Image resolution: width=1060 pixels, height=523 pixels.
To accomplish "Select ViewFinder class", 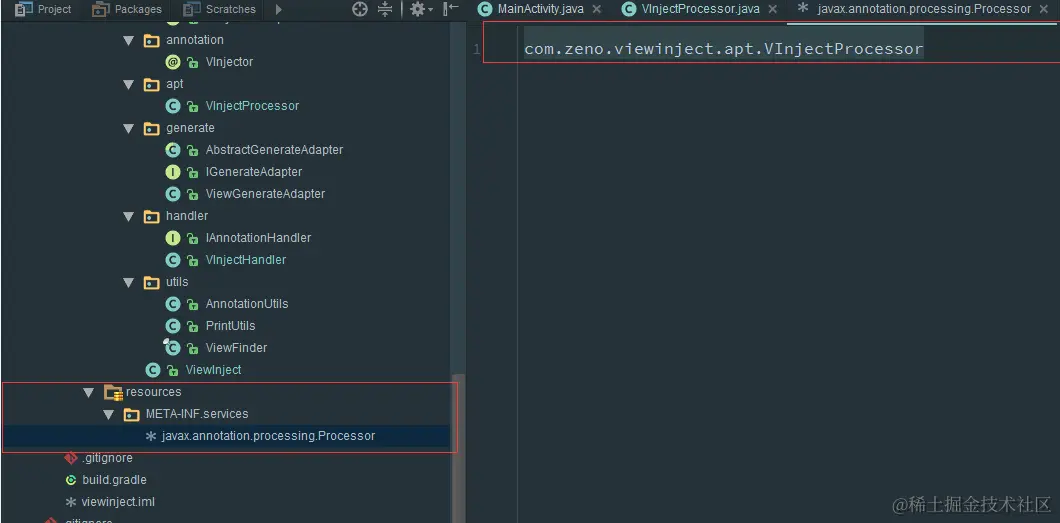I will point(236,348).
